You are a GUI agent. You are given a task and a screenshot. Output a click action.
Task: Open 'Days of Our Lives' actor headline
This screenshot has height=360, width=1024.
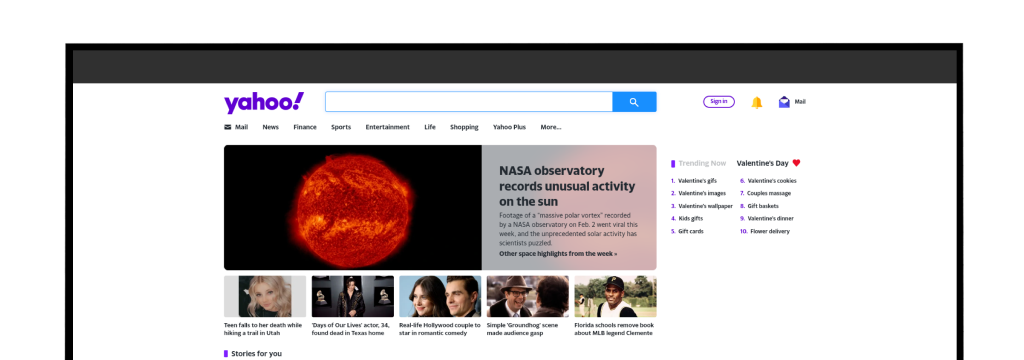coord(351,329)
